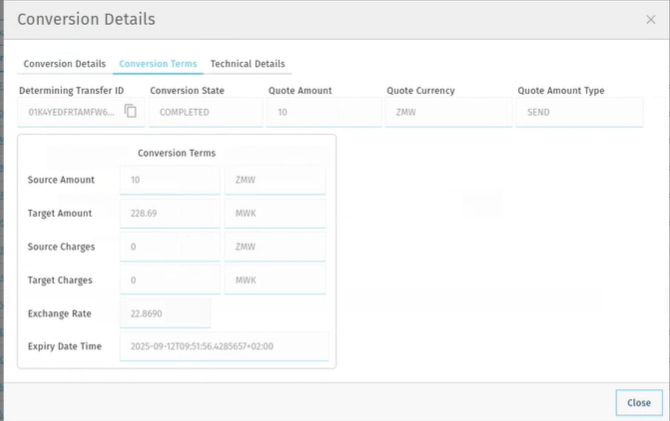Select the Source Charges ZMW currency field

click(276, 246)
